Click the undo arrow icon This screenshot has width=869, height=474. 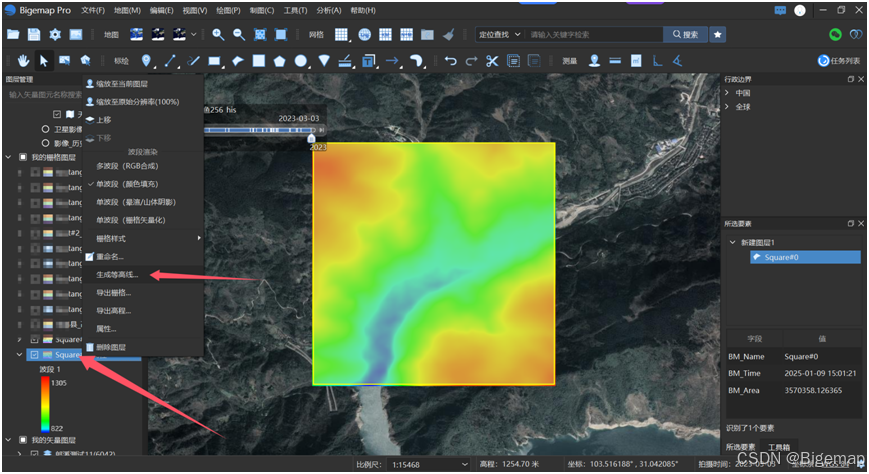coord(451,60)
